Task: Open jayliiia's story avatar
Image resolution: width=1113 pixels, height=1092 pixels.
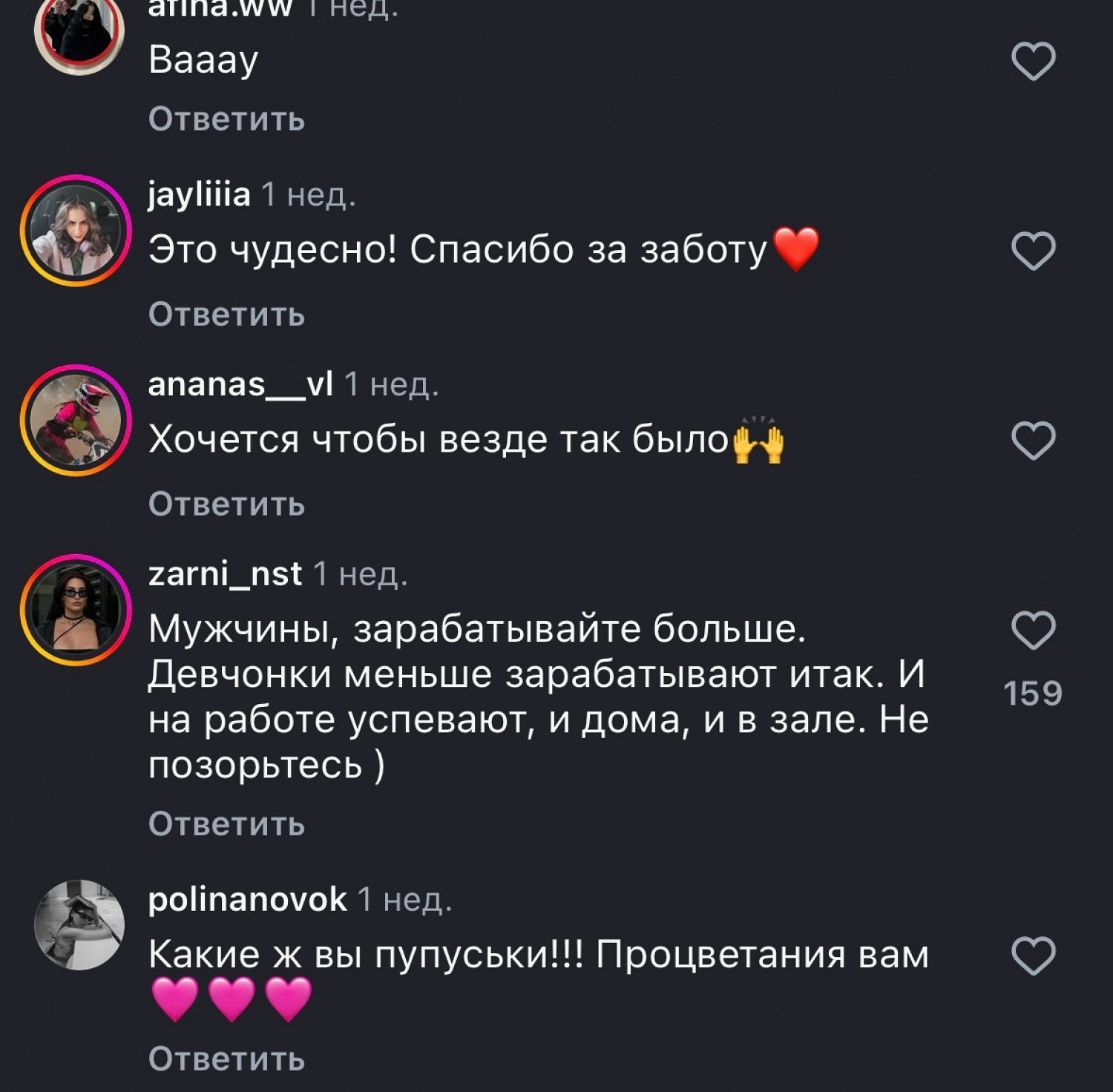Action: [x=76, y=231]
